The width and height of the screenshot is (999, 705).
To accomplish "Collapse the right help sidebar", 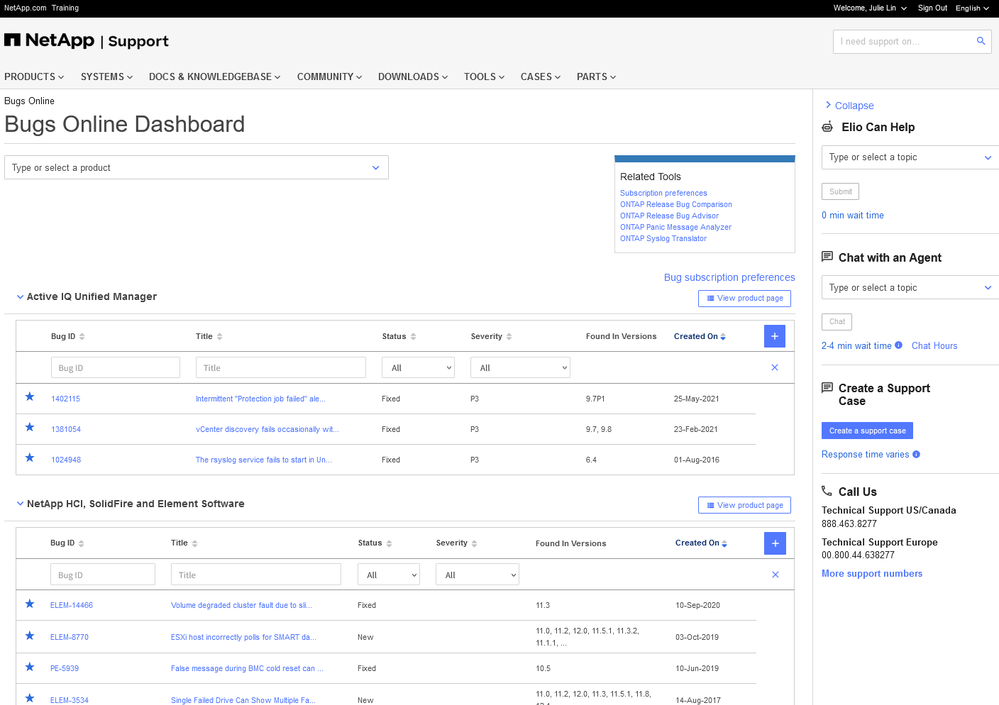I will 849,105.
